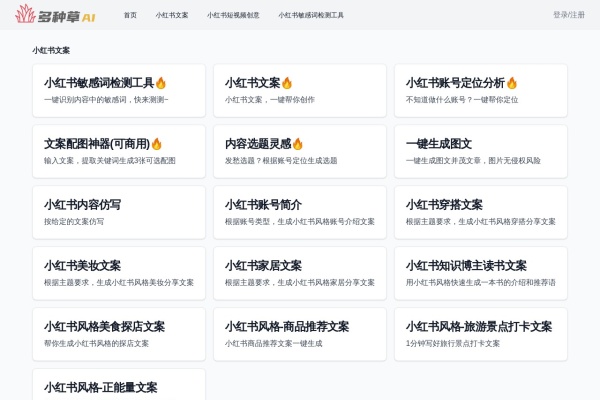The image size is (600, 400).
Task: Open 小红书文案 in the navigation bar
Action: pos(172,15)
